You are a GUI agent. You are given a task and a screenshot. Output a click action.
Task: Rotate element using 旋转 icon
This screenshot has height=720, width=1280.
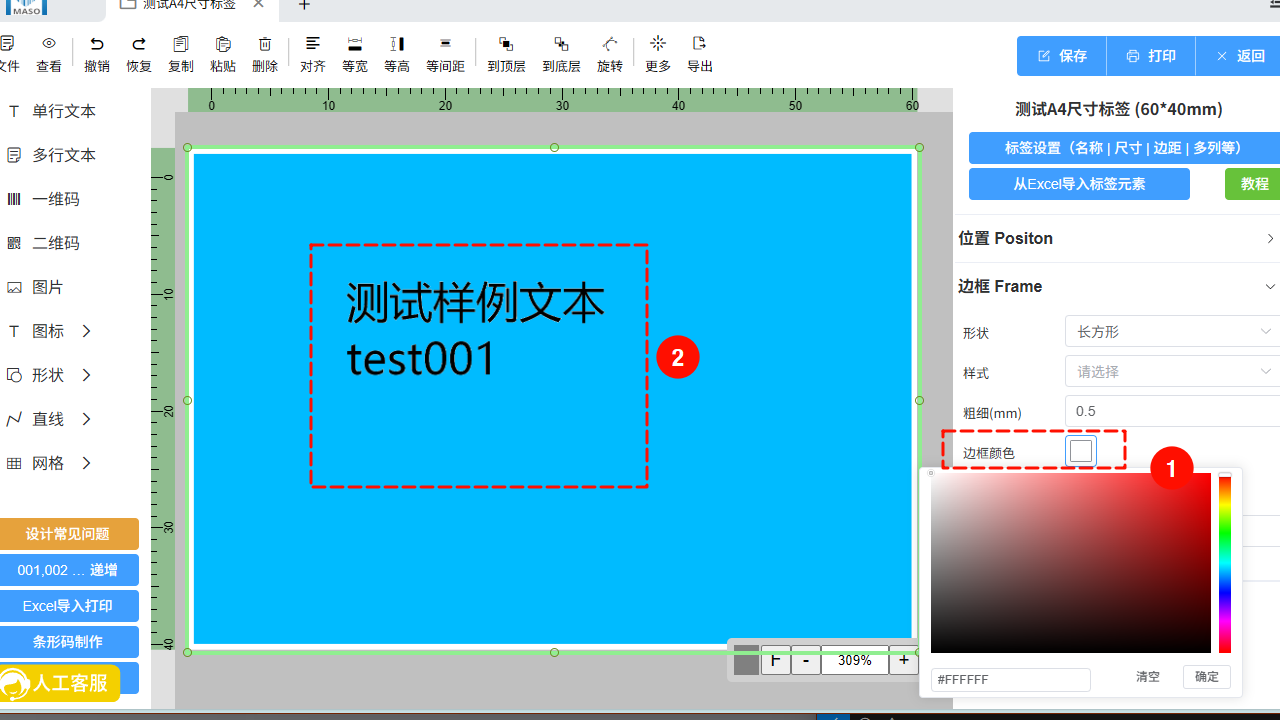(x=610, y=44)
